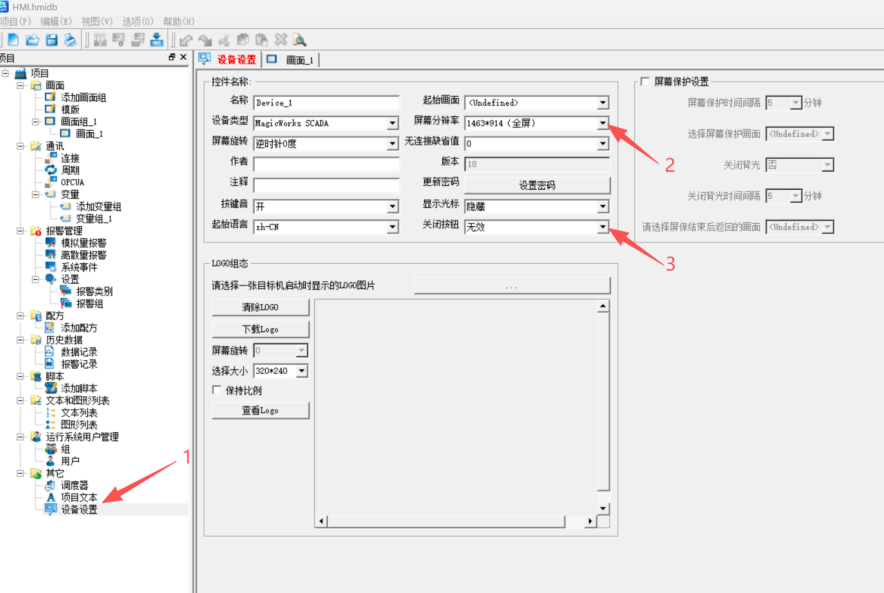
Task: Select 系统事件 tree item
Action: click(79, 267)
